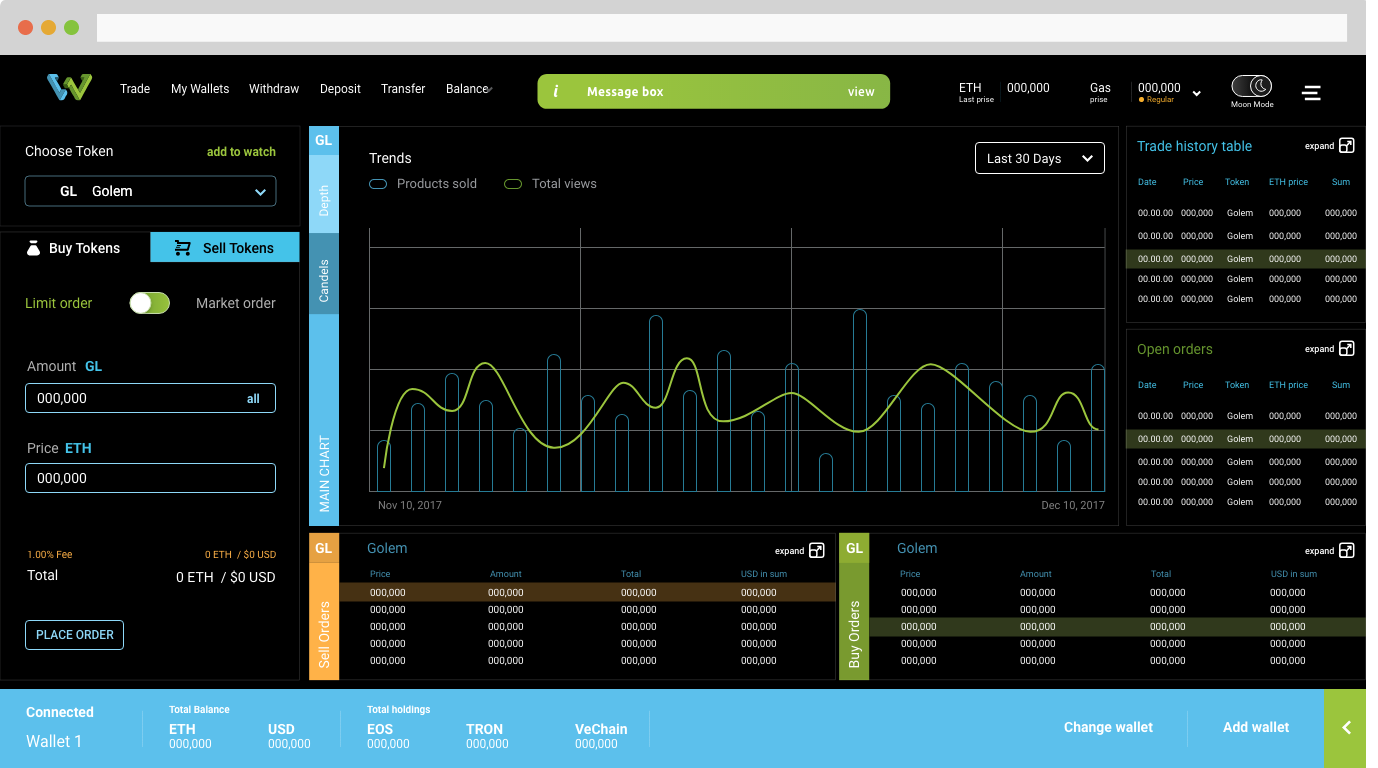Open the Golem token dropdown
This screenshot has height=768, width=1378.
[x=150, y=191]
